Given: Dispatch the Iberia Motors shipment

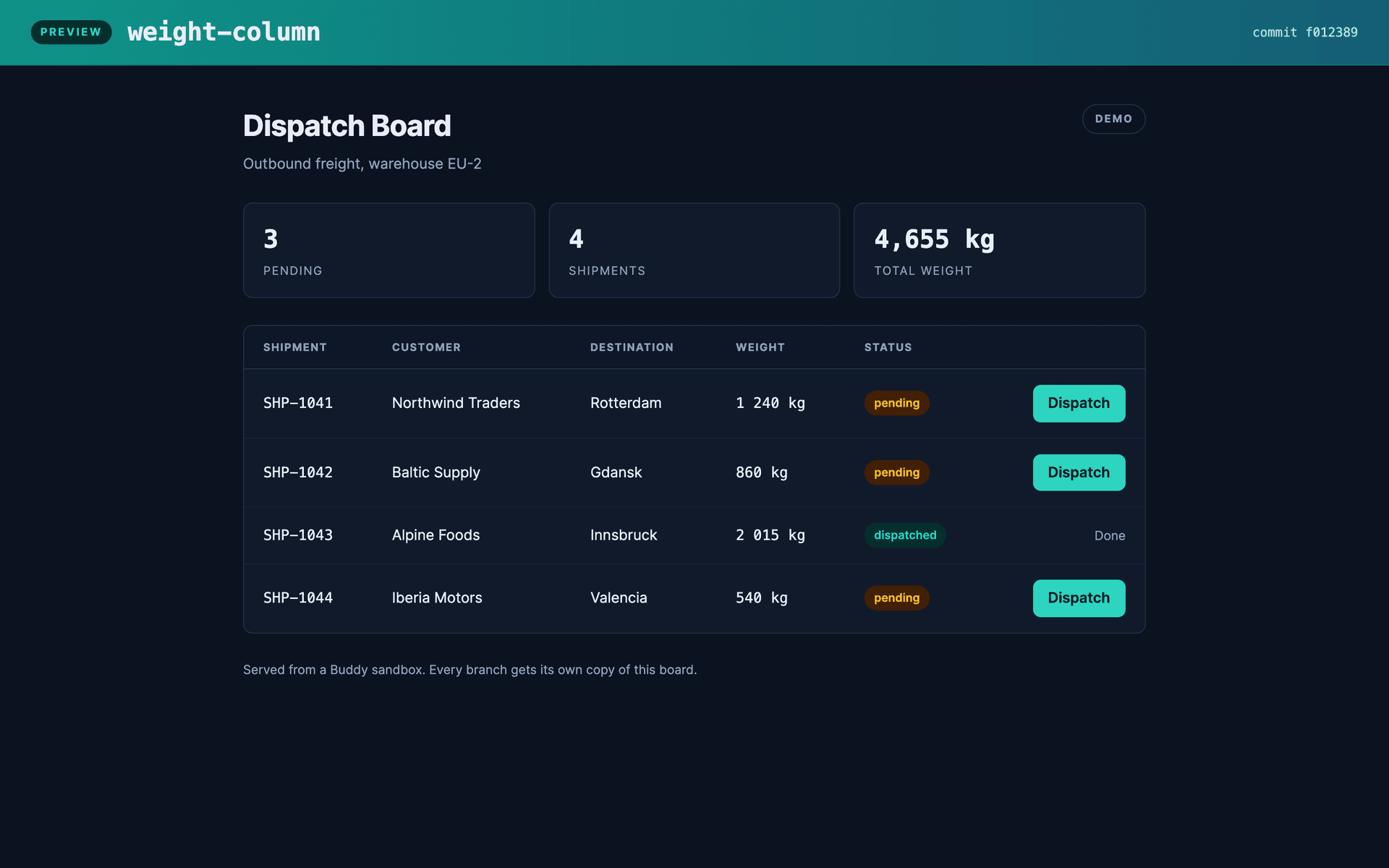Looking at the screenshot, I should (1079, 597).
